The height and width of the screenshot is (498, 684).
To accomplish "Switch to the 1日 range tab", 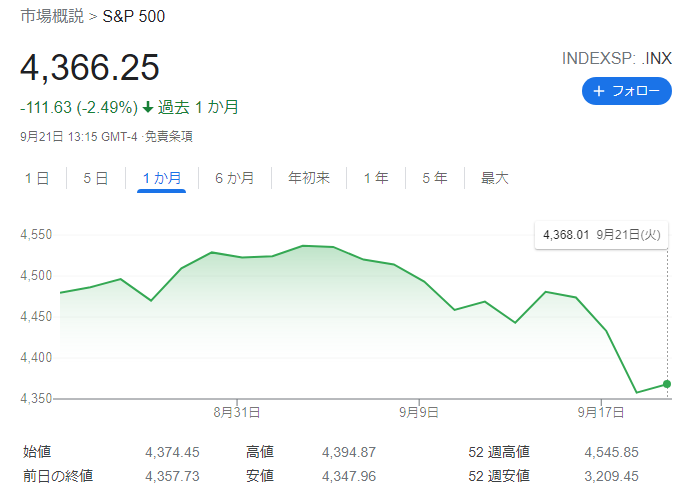I will [37, 178].
